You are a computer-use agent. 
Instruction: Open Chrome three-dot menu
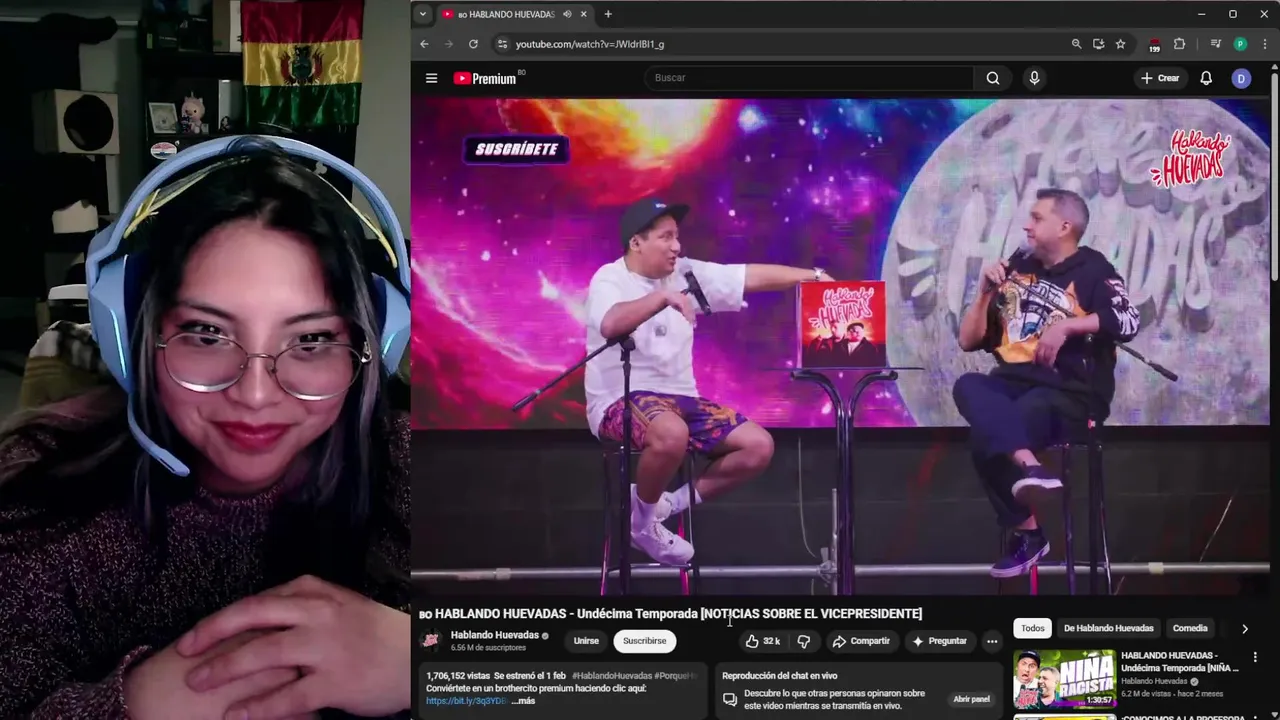[x=1265, y=44]
